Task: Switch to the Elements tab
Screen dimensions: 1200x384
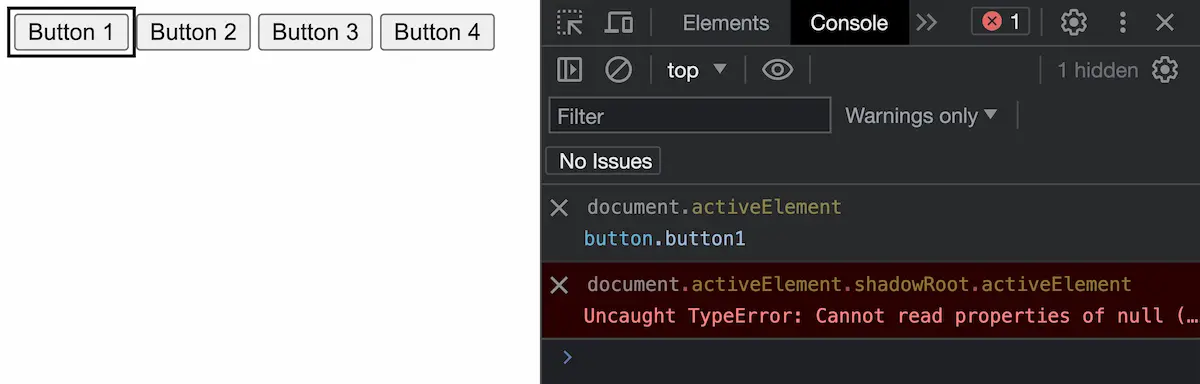Action: click(725, 22)
